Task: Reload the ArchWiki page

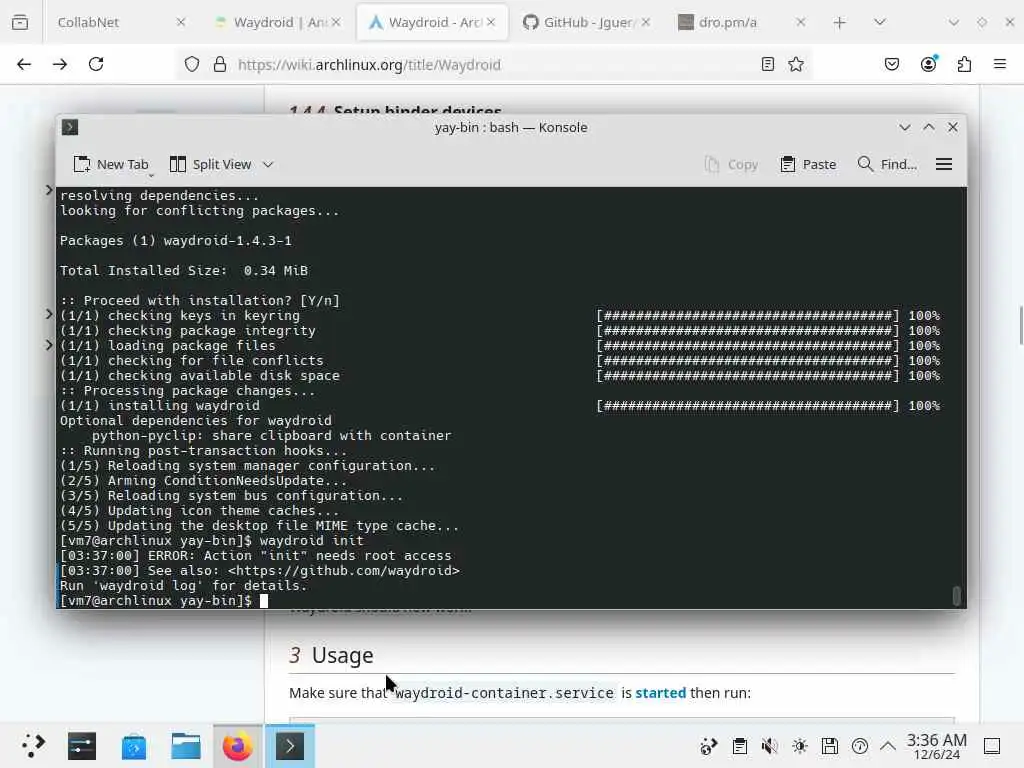Action: point(96,64)
